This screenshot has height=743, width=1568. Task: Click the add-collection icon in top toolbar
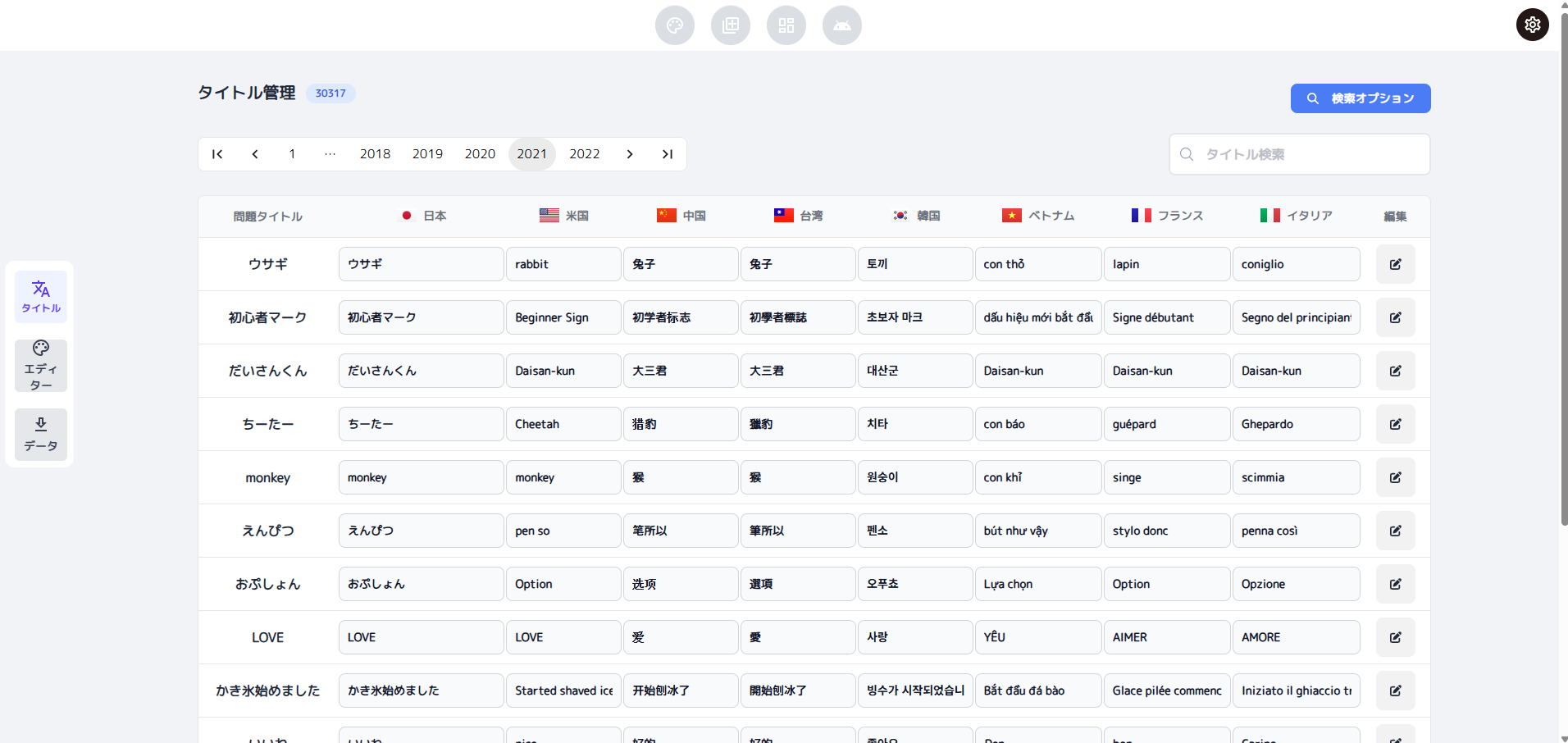click(x=731, y=25)
